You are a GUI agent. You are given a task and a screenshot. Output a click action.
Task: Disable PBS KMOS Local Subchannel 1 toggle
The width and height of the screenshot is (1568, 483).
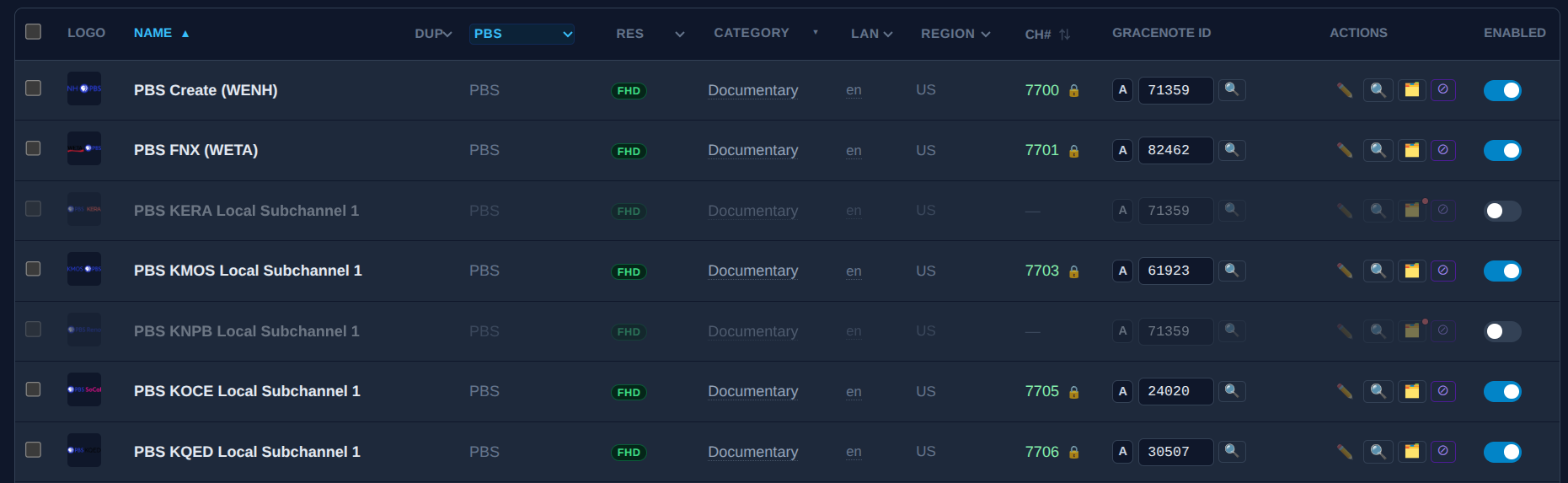1502,271
